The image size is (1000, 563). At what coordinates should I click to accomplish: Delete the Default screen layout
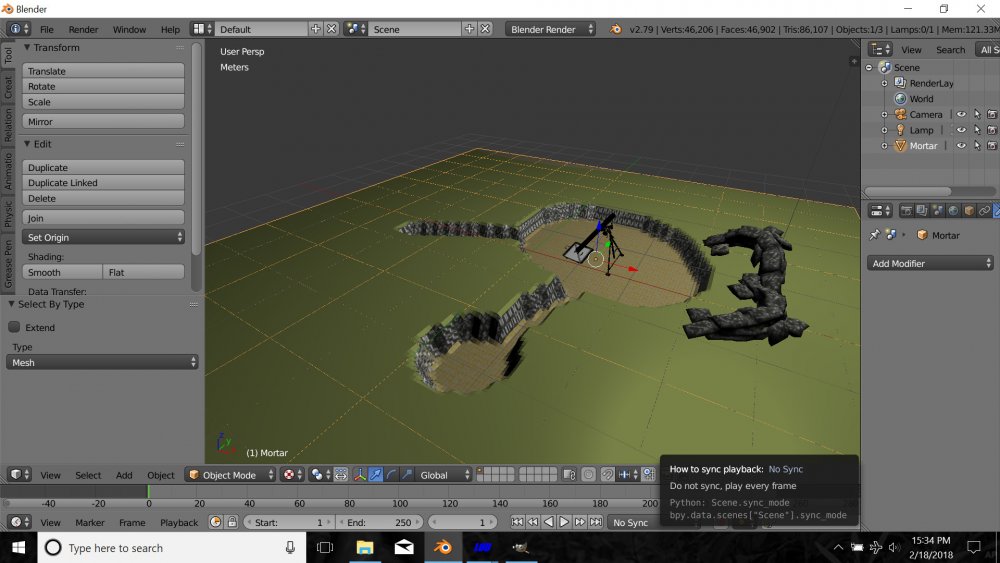click(x=332, y=29)
